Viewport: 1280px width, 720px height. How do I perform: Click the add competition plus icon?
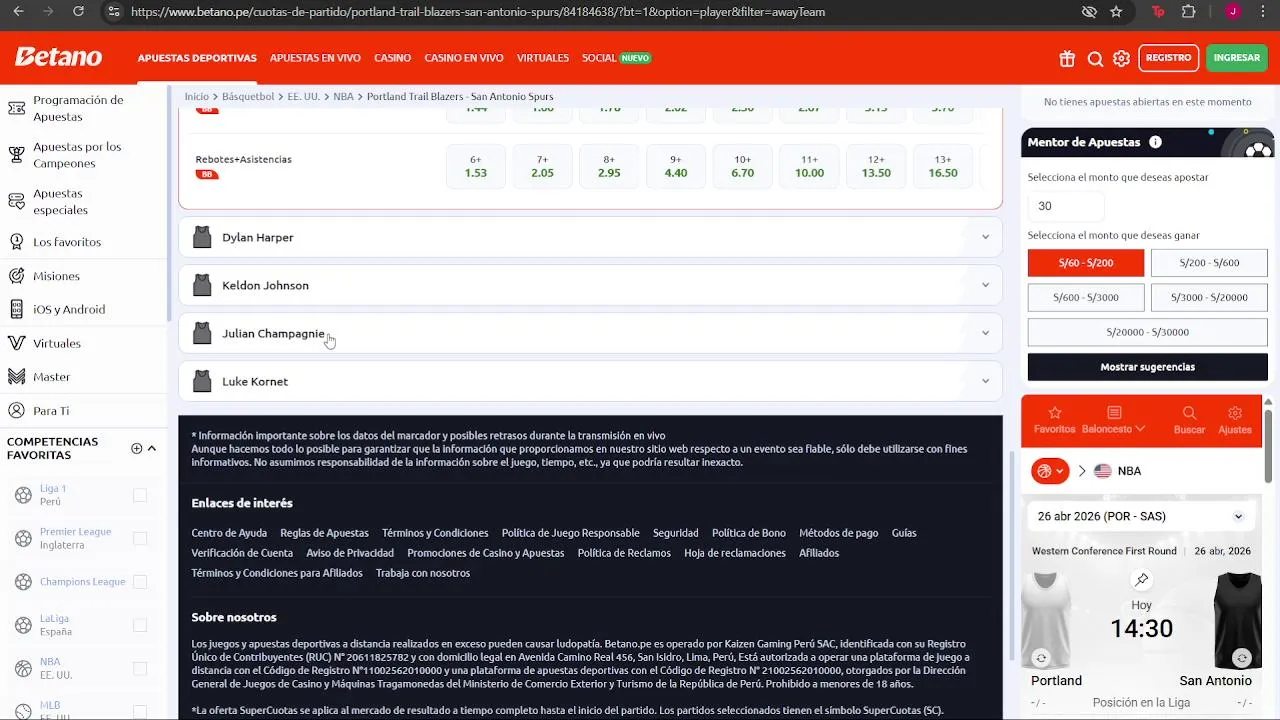[x=137, y=448]
